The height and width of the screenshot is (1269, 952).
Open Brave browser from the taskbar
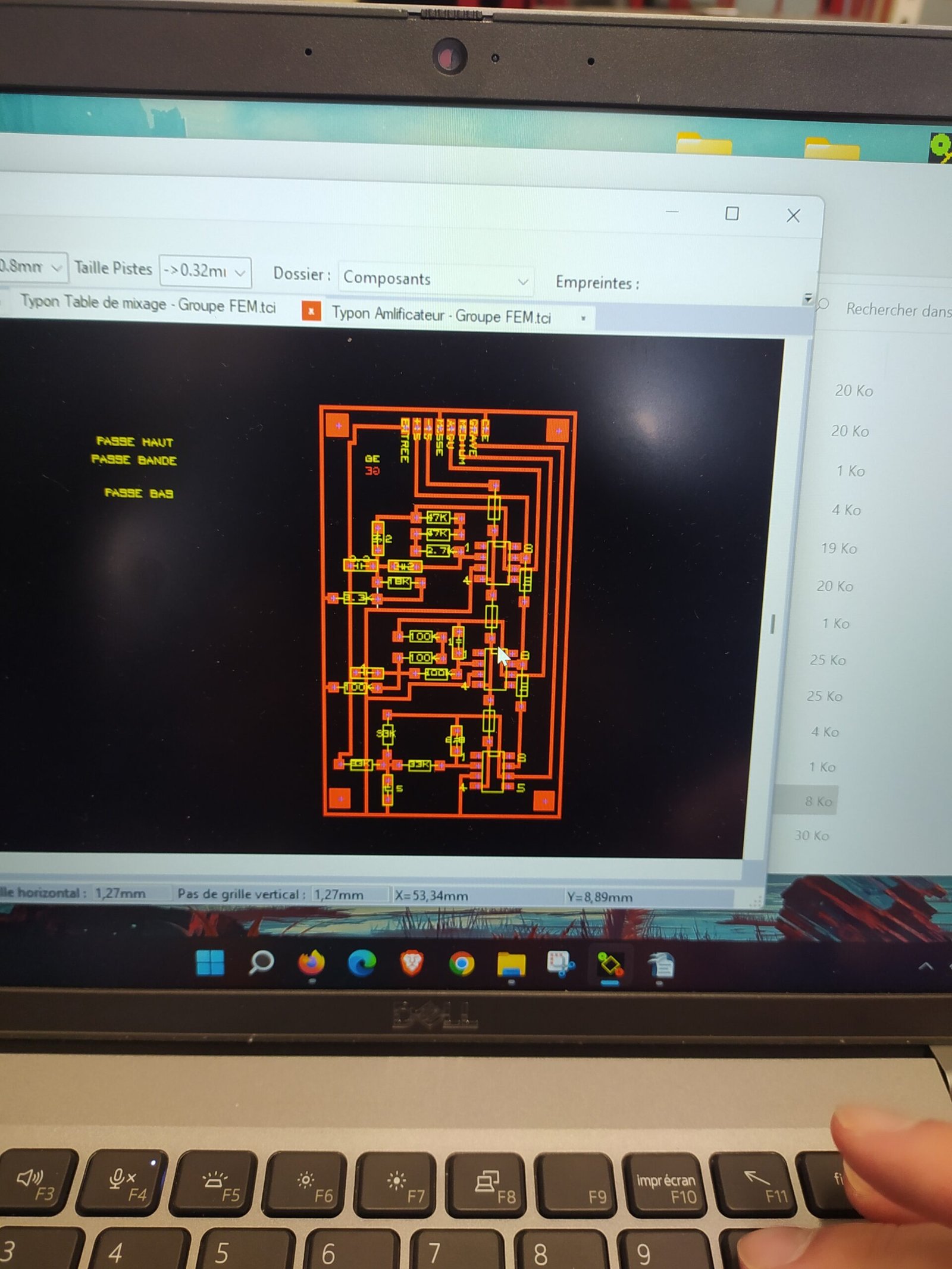coord(412,964)
